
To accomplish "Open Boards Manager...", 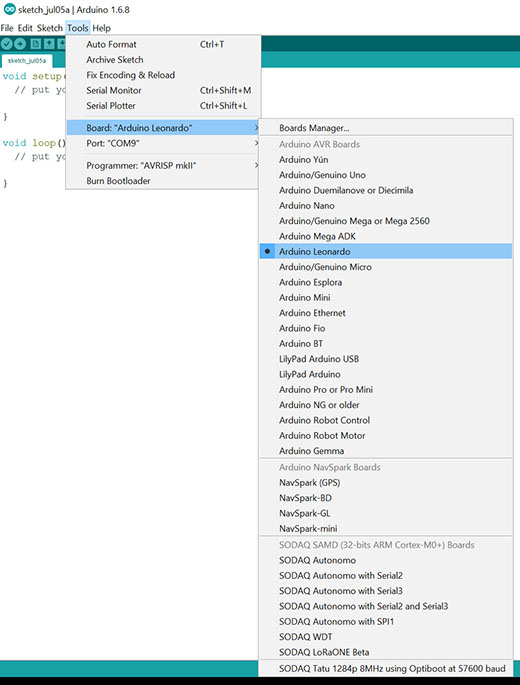I will coord(386,128).
